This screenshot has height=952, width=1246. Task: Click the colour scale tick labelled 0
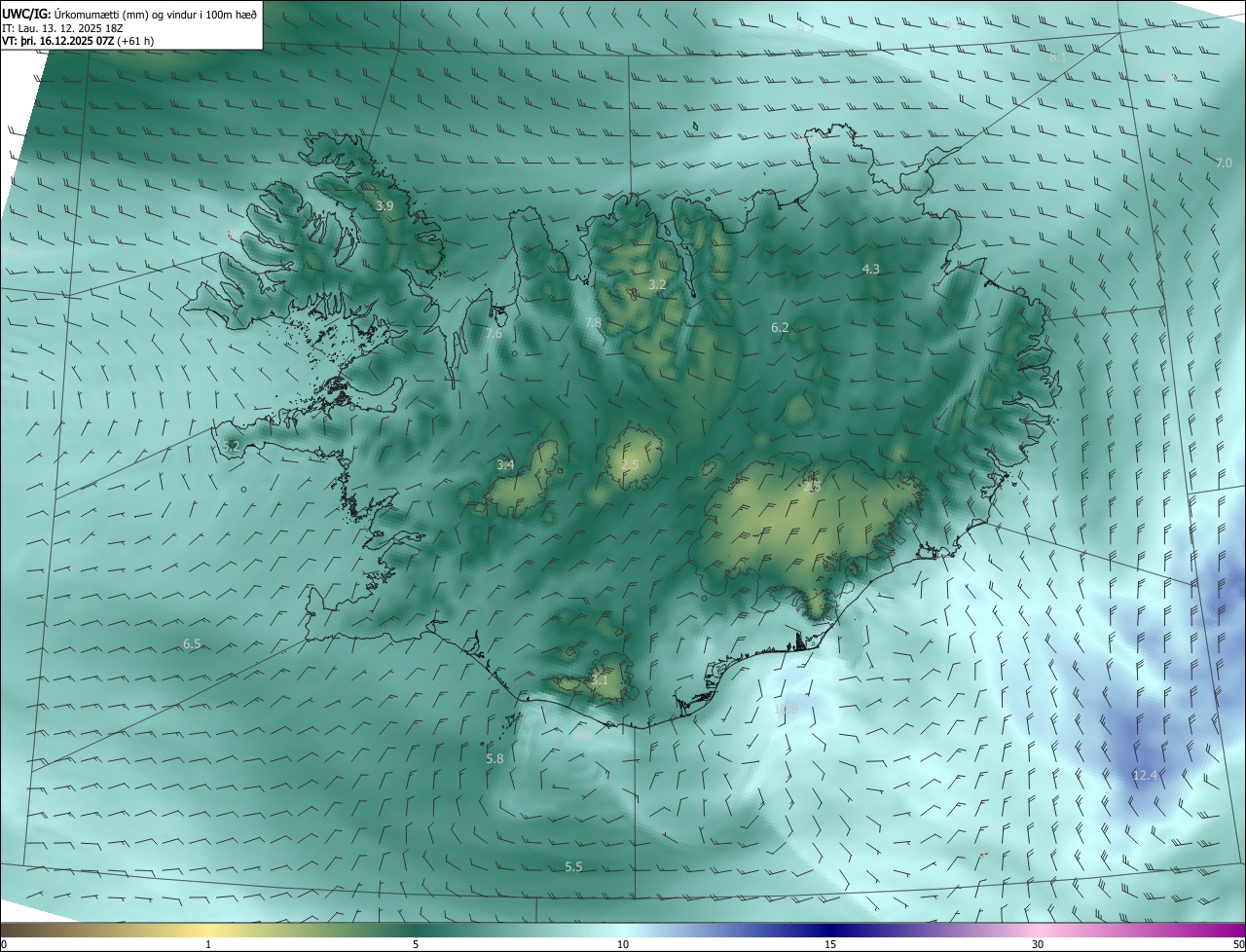click(x=3, y=945)
